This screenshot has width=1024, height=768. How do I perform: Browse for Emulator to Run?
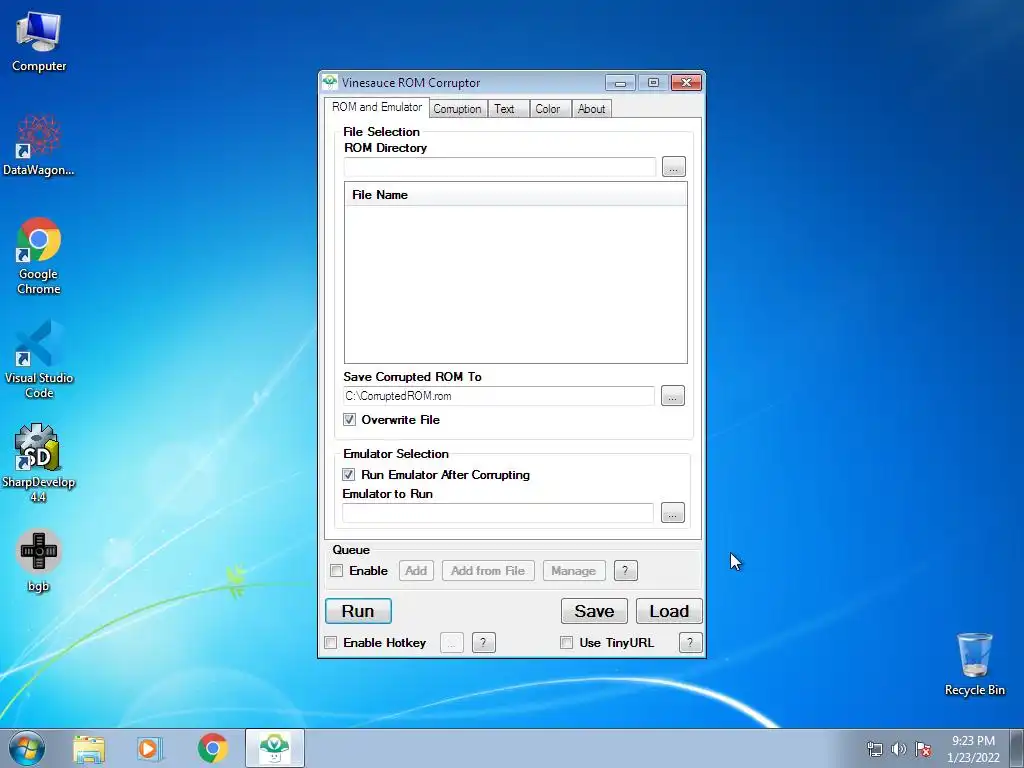click(x=673, y=513)
